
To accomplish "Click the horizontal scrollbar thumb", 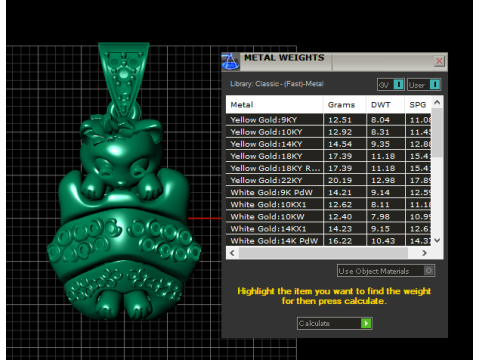I will (x=323, y=253).
